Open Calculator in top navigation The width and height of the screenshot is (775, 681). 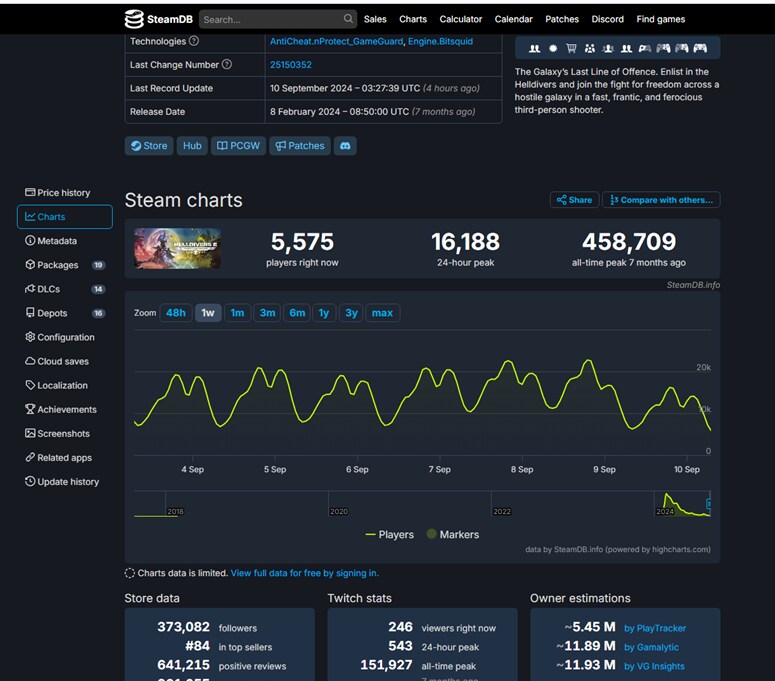(x=460, y=19)
